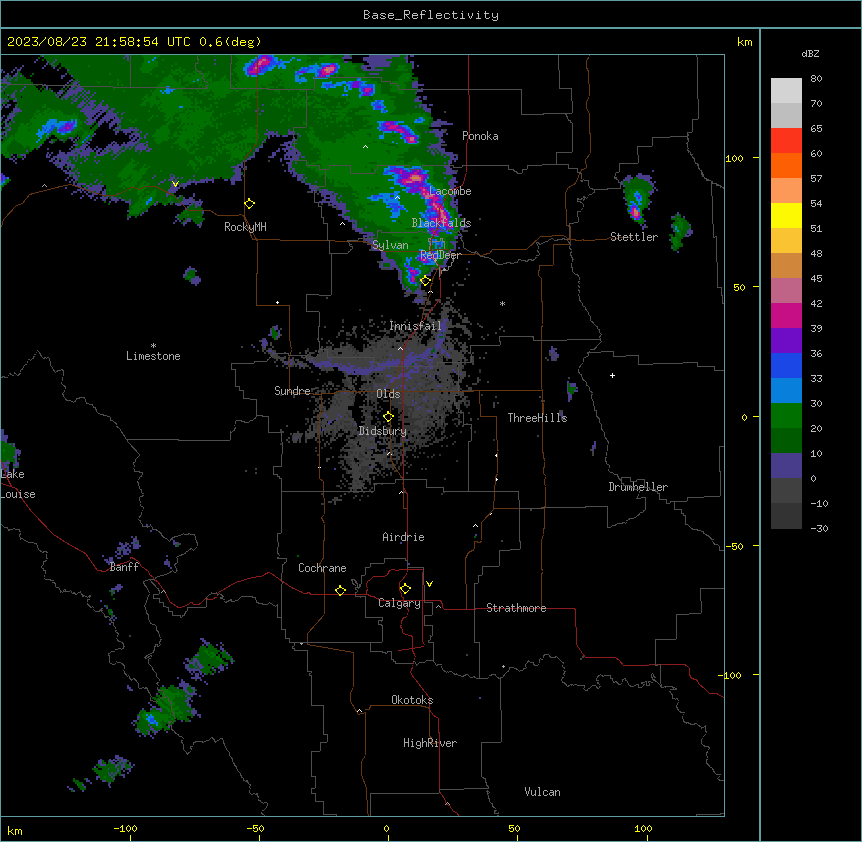Click the Strathmore label
The height and width of the screenshot is (842, 862).
pyautogui.click(x=516, y=608)
